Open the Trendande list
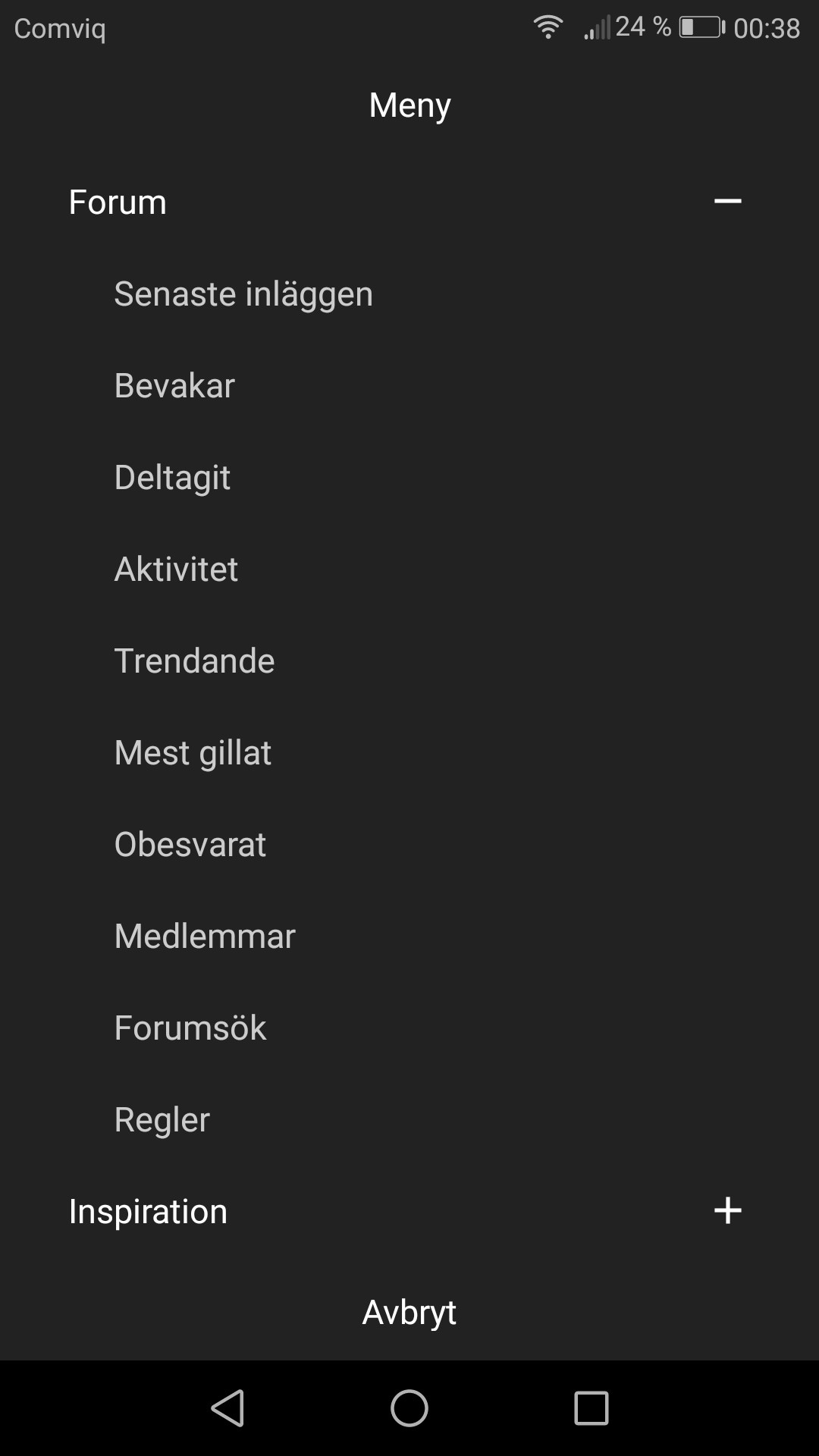The height and width of the screenshot is (1456, 819). 194,661
